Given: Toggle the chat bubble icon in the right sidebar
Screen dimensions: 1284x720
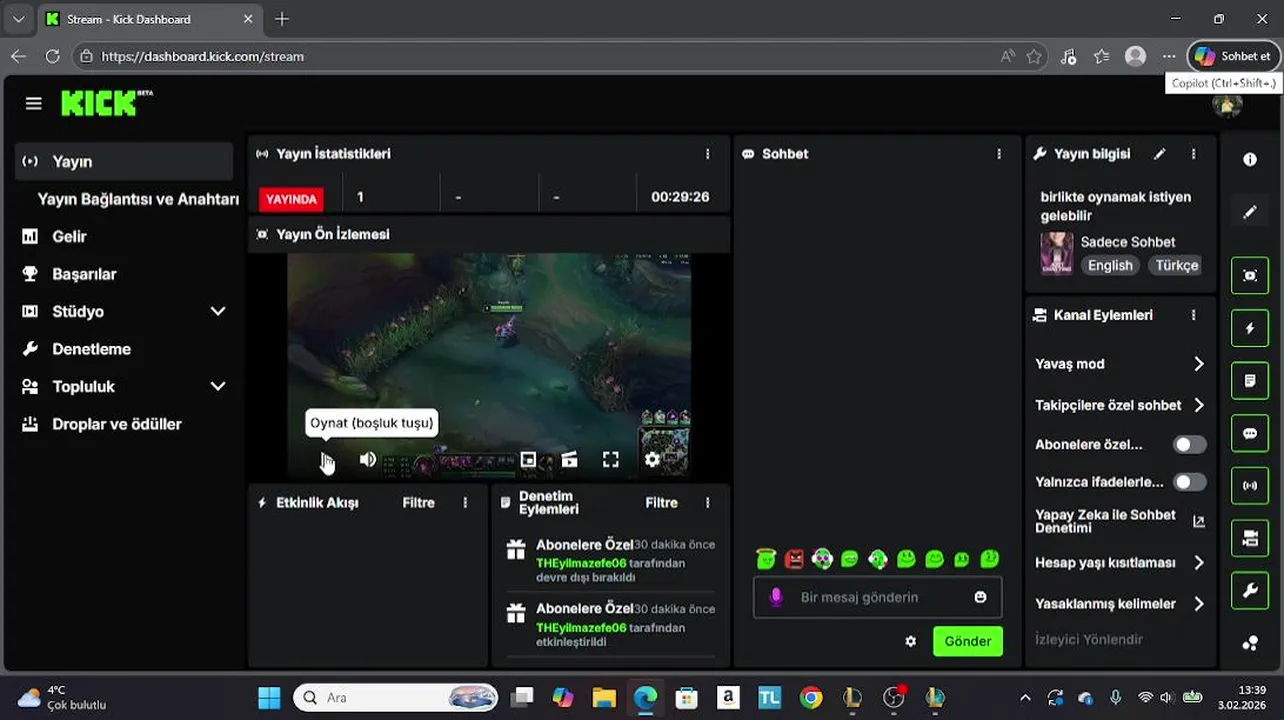Looking at the screenshot, I should 1250,433.
